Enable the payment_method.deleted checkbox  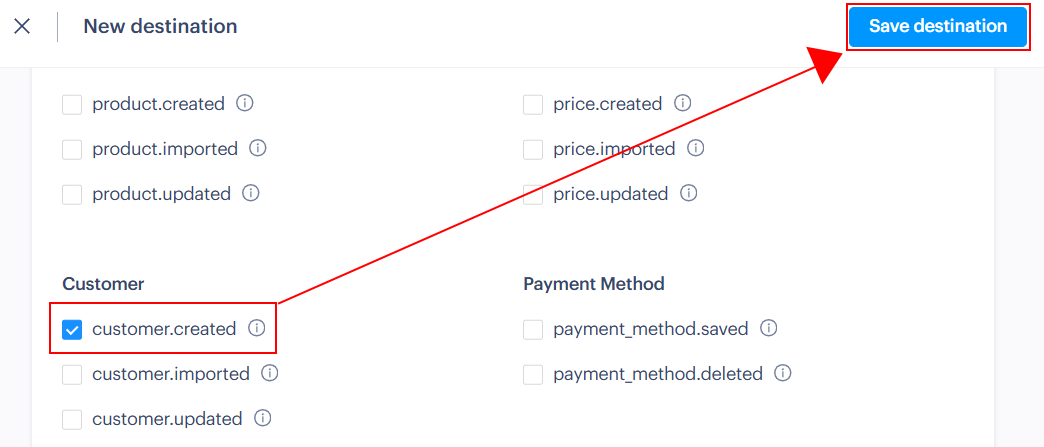(533, 374)
